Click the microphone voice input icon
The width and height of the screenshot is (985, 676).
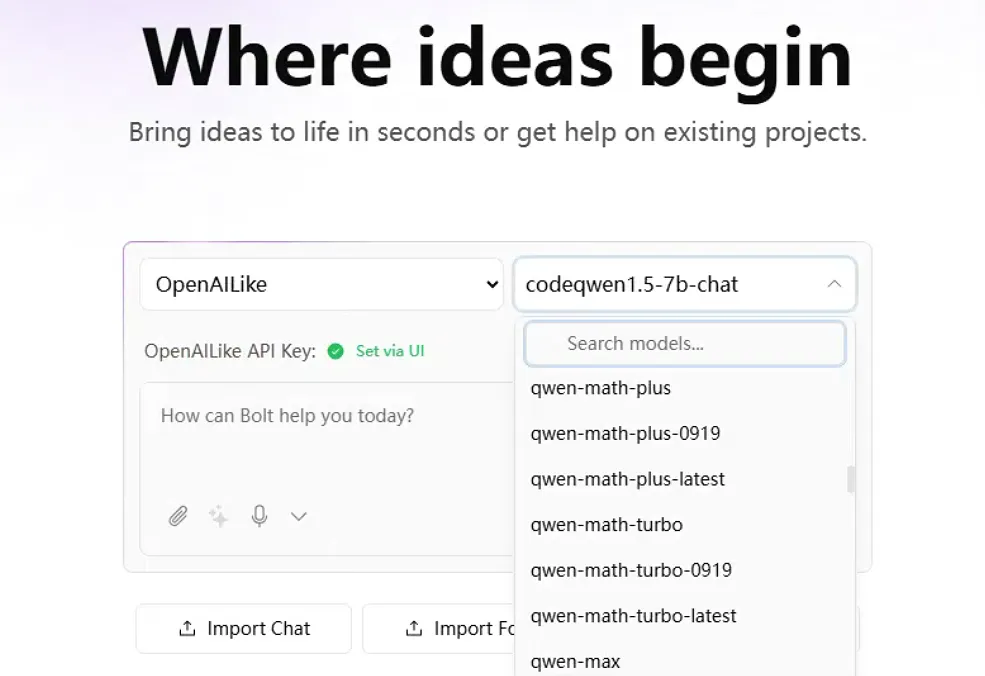tap(259, 516)
